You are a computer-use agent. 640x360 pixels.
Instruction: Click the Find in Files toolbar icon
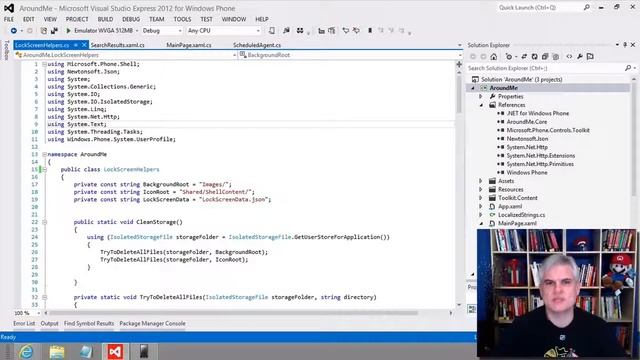(287, 31)
